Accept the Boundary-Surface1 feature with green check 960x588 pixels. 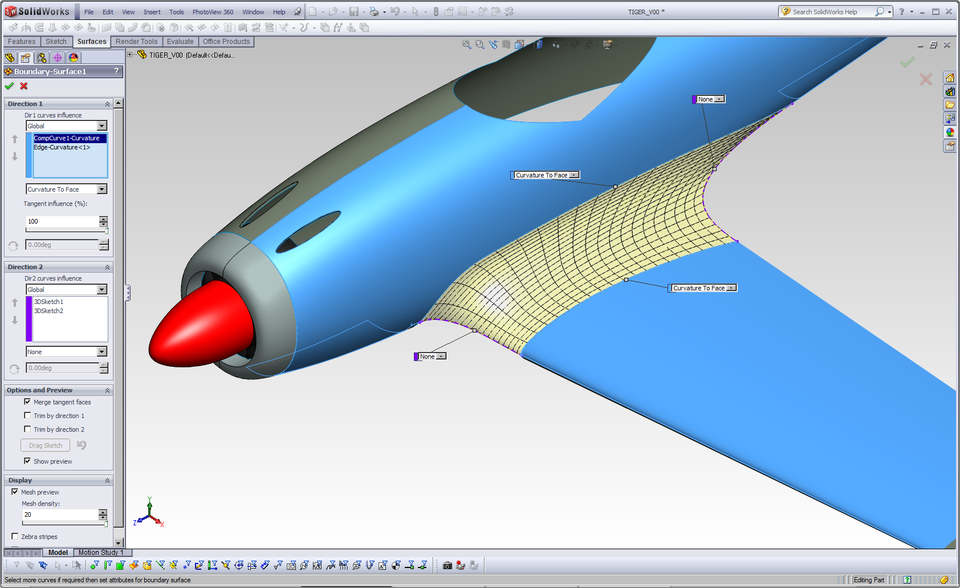(x=8, y=85)
